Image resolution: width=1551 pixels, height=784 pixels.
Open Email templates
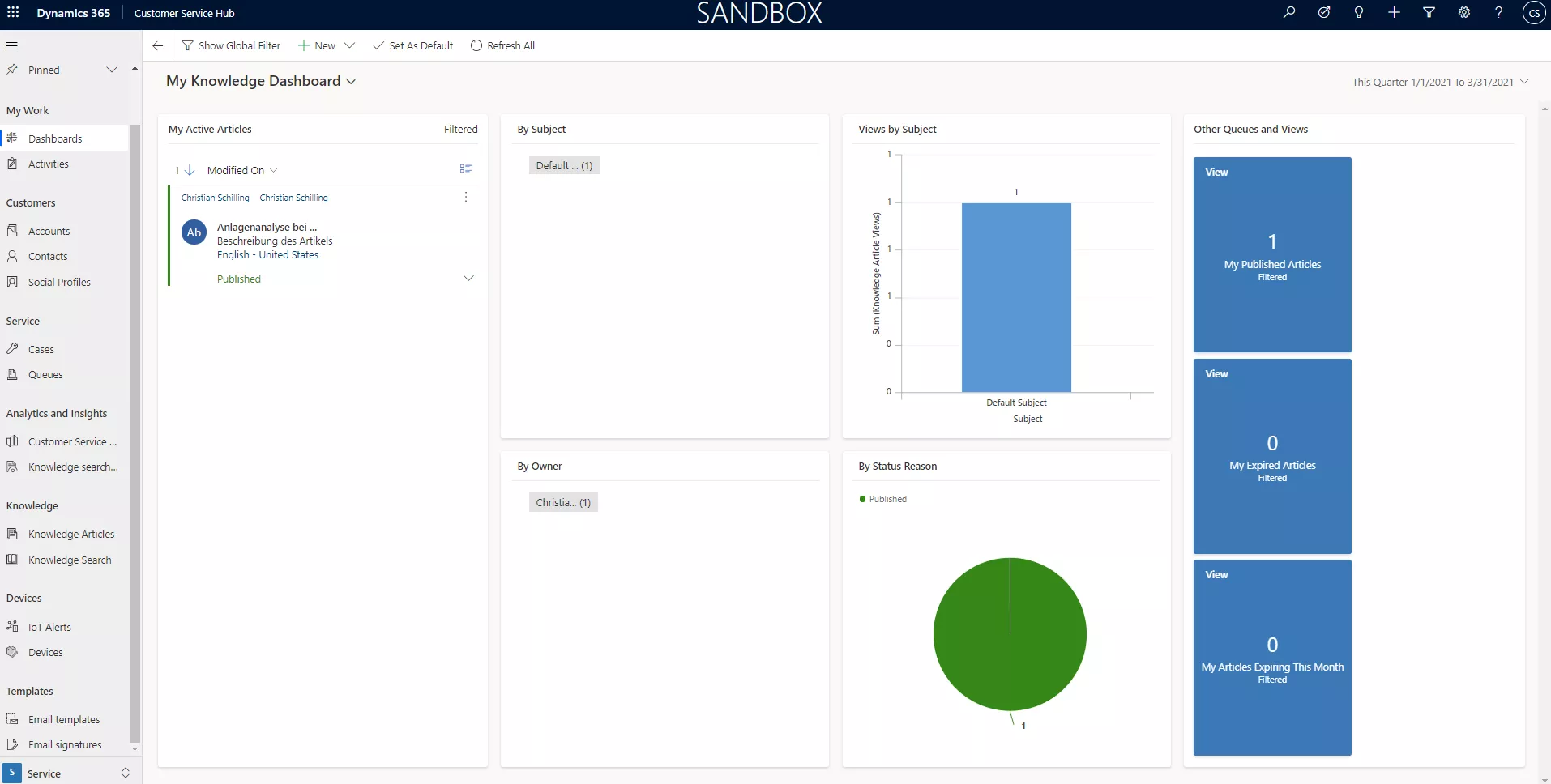(64, 718)
